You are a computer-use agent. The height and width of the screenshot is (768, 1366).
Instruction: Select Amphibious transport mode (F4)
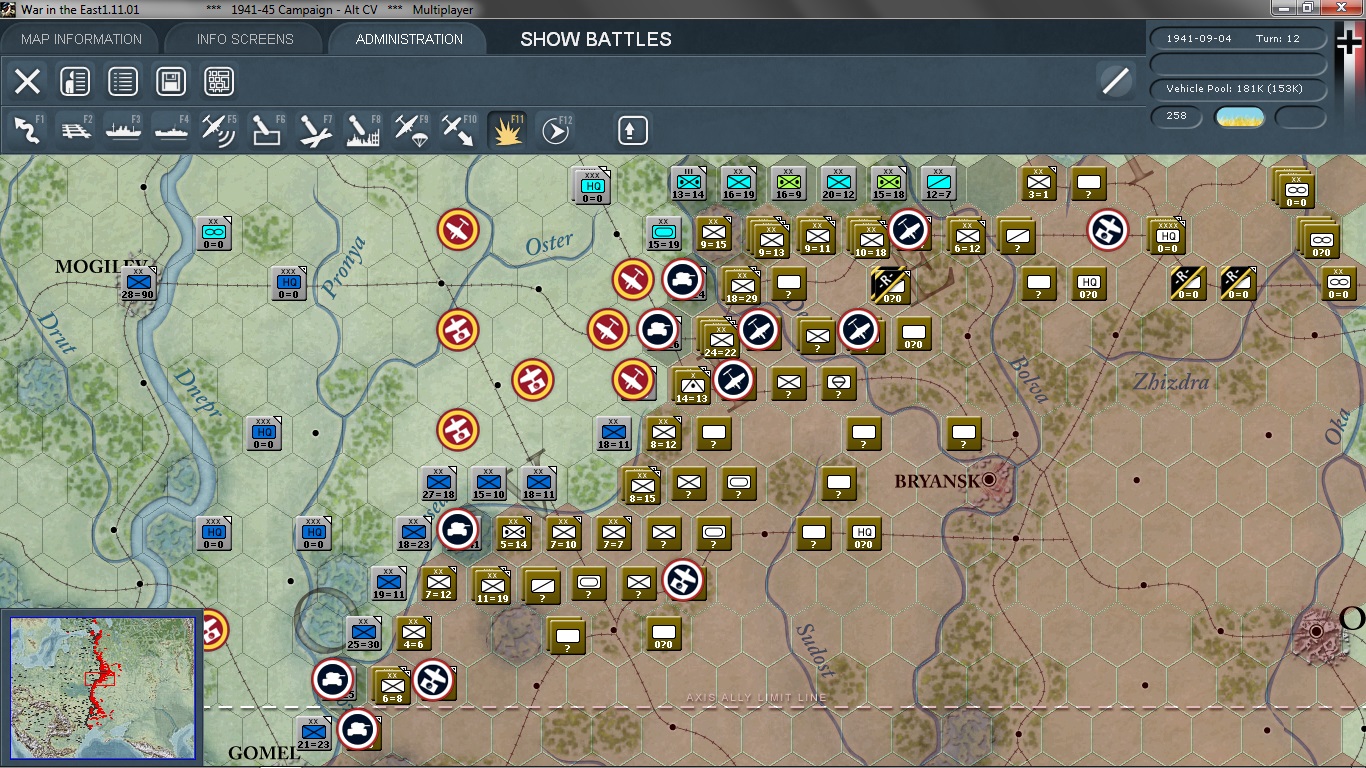(172, 130)
